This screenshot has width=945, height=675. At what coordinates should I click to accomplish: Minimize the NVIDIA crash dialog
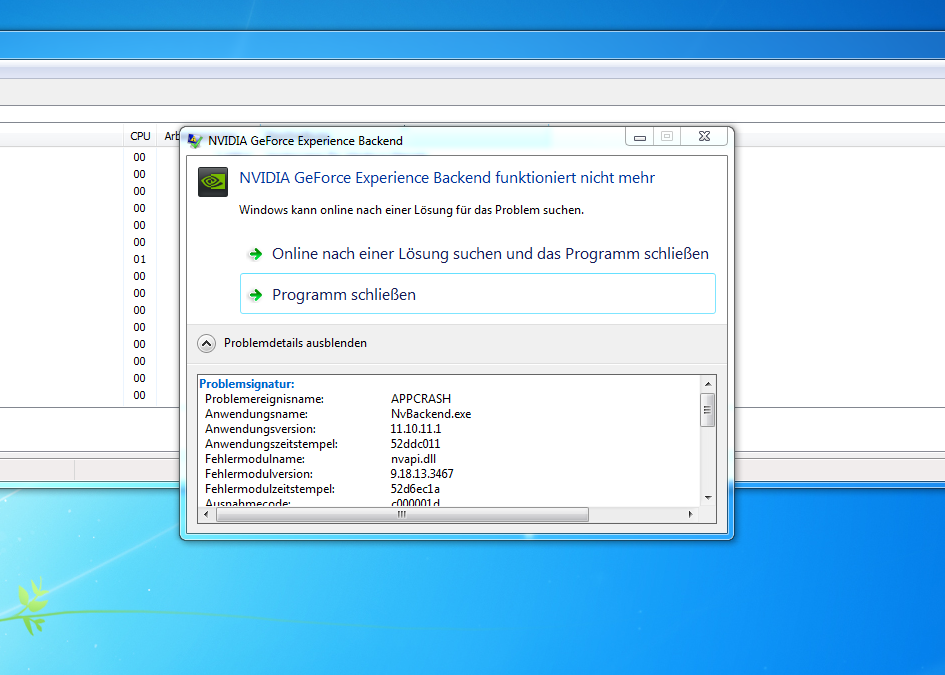pos(640,137)
